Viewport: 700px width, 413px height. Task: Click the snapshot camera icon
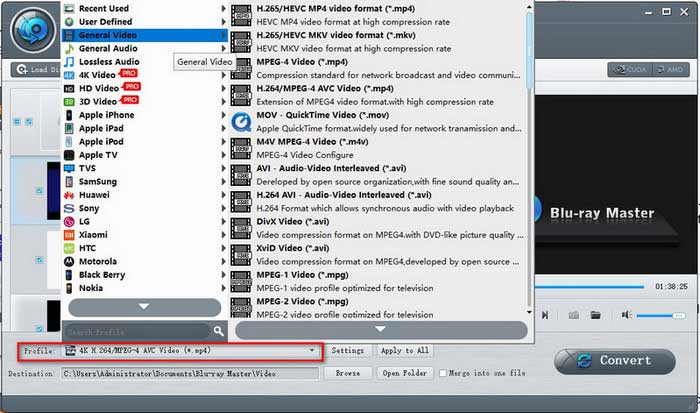tap(574, 315)
